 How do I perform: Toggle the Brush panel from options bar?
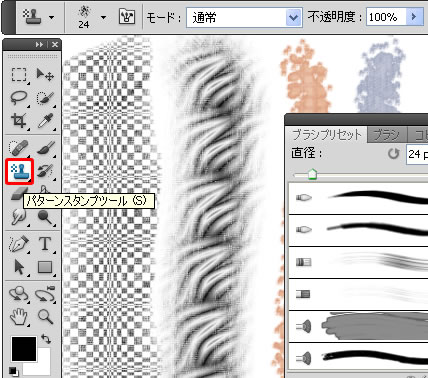127,17
